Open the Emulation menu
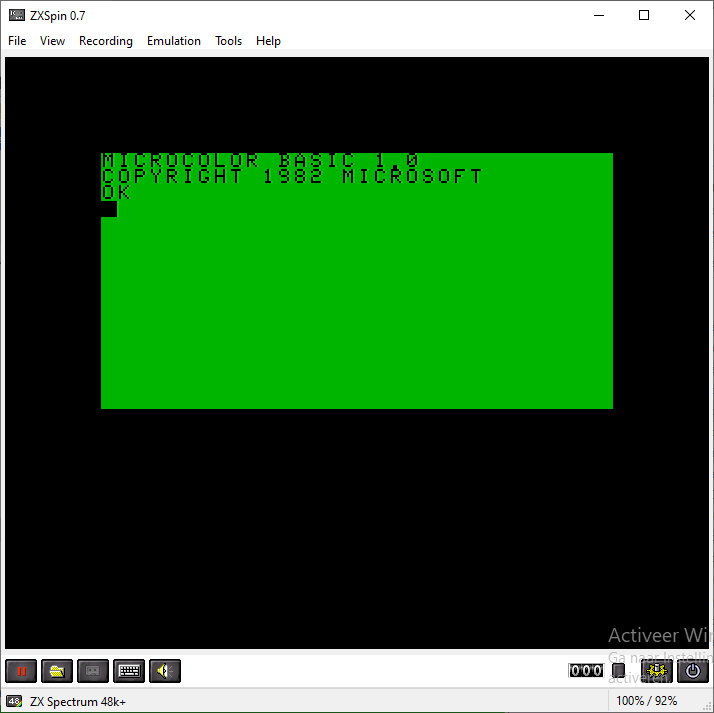This screenshot has height=713, width=714. [x=173, y=41]
